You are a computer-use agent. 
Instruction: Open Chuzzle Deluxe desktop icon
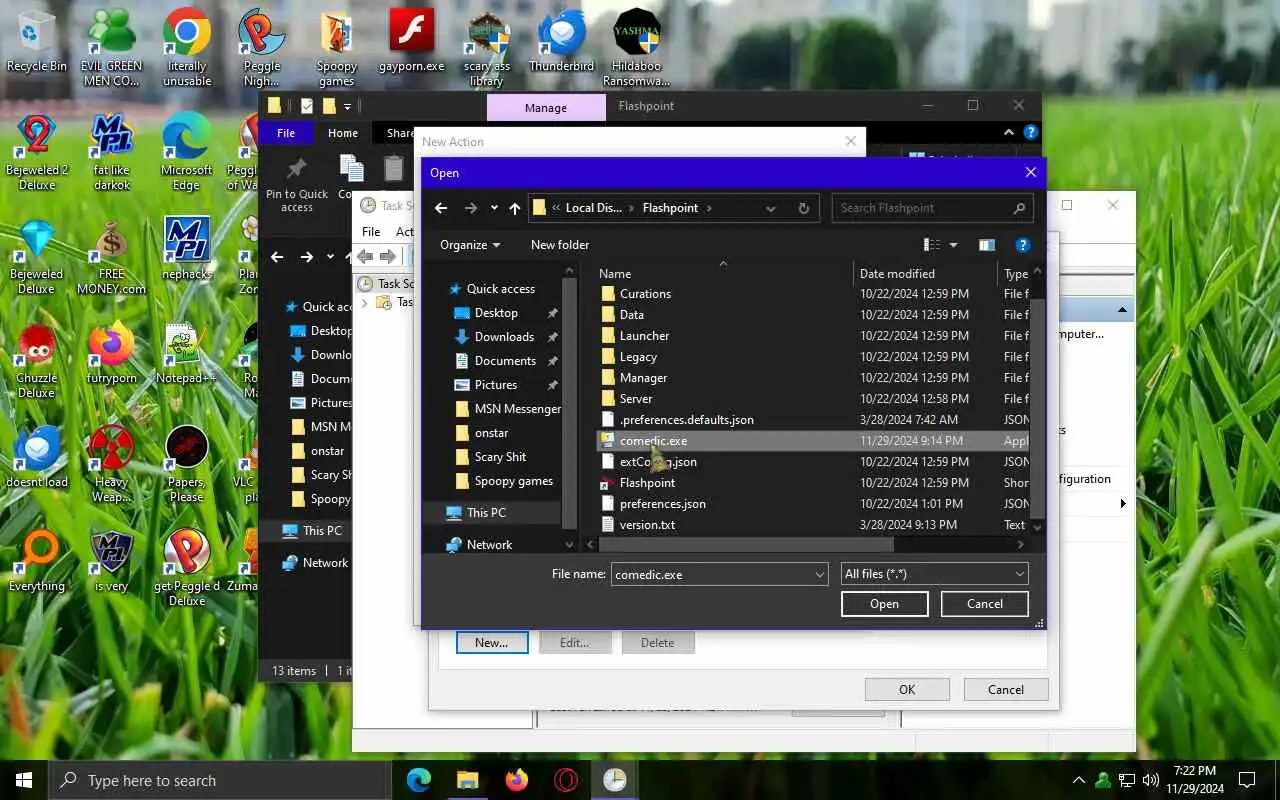click(x=37, y=361)
